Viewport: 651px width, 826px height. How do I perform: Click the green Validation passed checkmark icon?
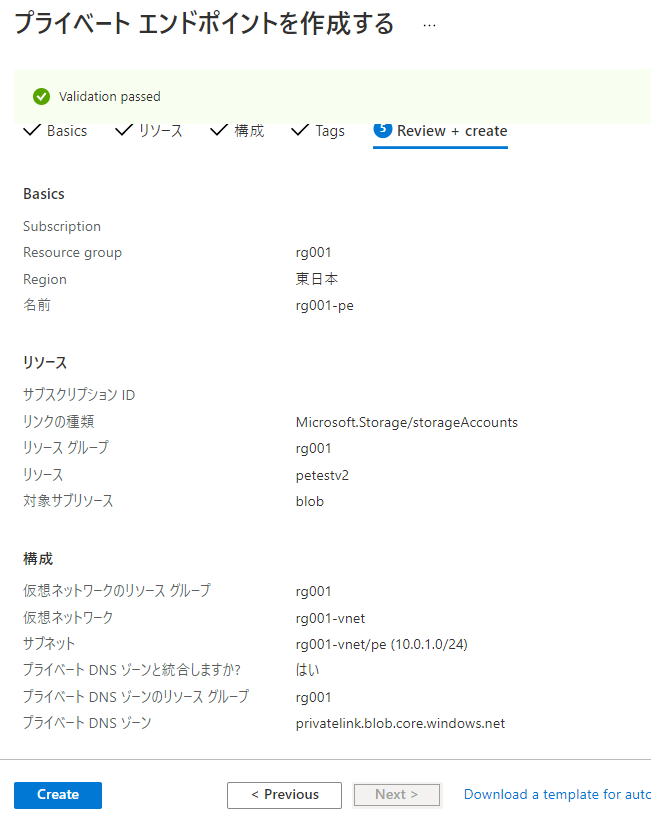pyautogui.click(x=41, y=96)
